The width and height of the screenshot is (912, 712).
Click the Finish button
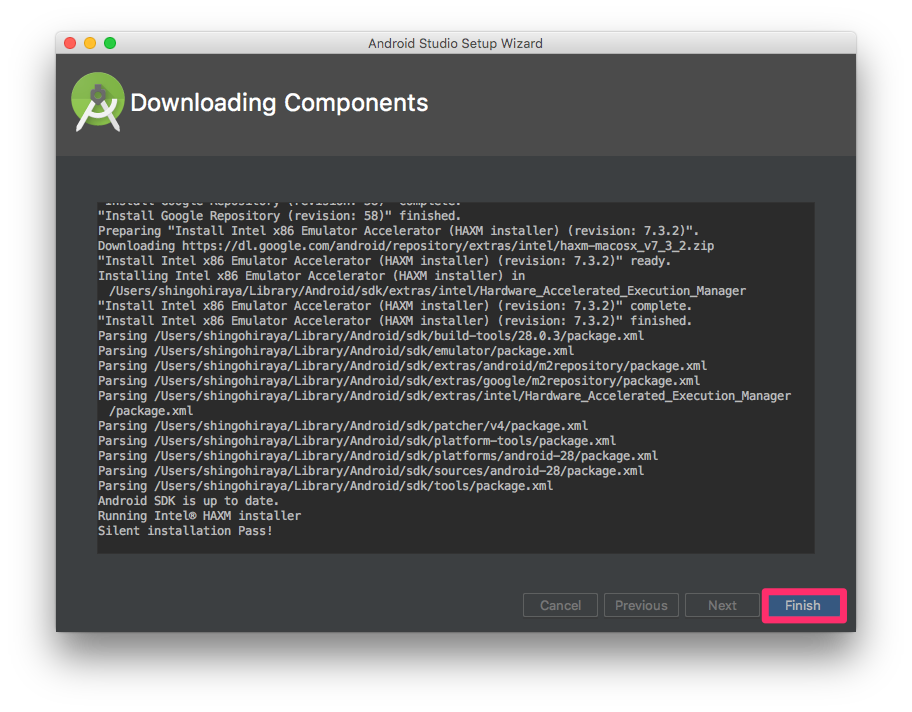[803, 606]
